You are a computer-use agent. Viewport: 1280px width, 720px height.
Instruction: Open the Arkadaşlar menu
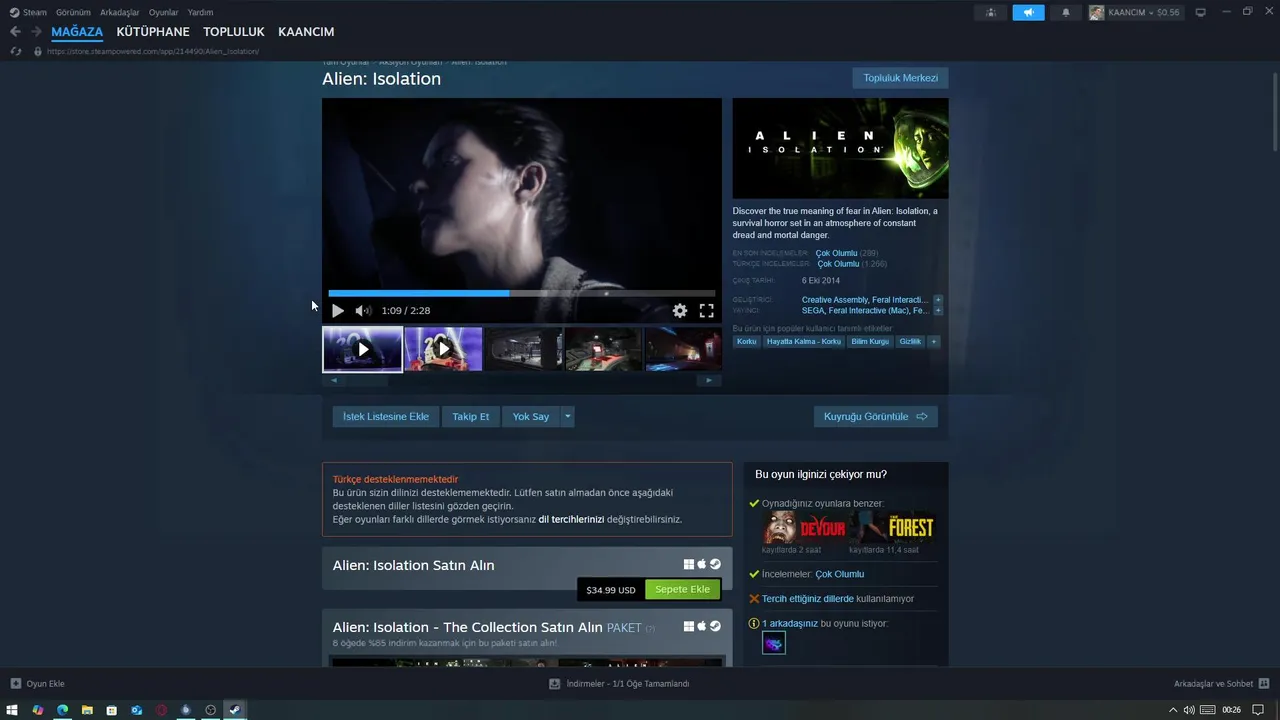click(120, 12)
